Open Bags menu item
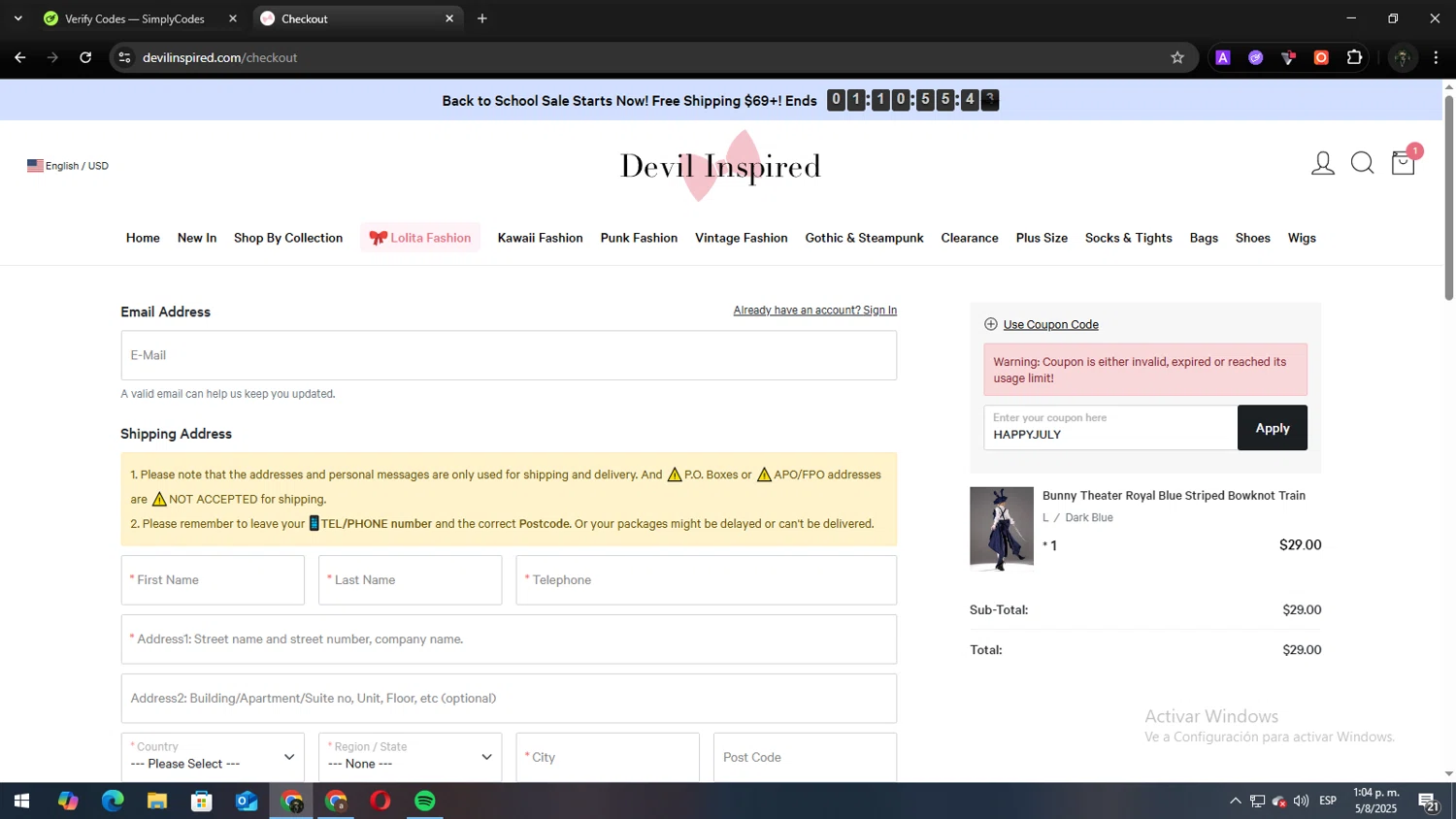The image size is (1456, 819). (x=1204, y=238)
